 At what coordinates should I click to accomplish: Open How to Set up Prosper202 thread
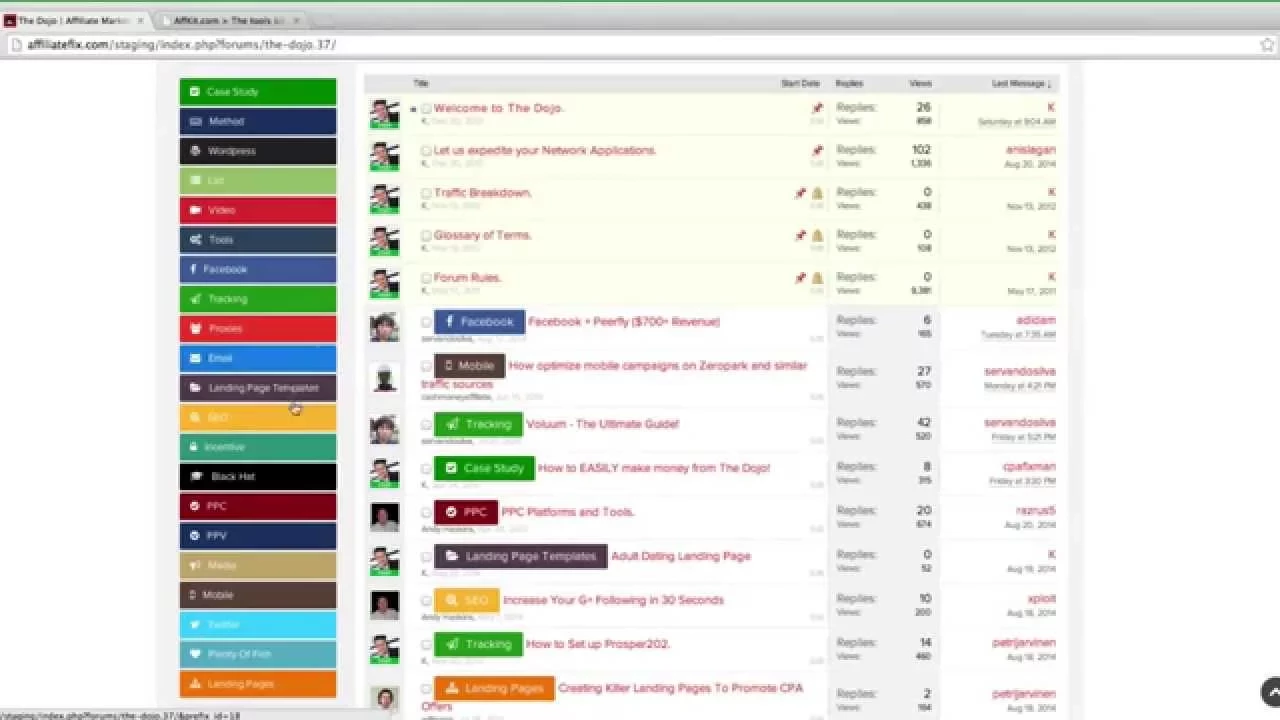click(x=598, y=644)
